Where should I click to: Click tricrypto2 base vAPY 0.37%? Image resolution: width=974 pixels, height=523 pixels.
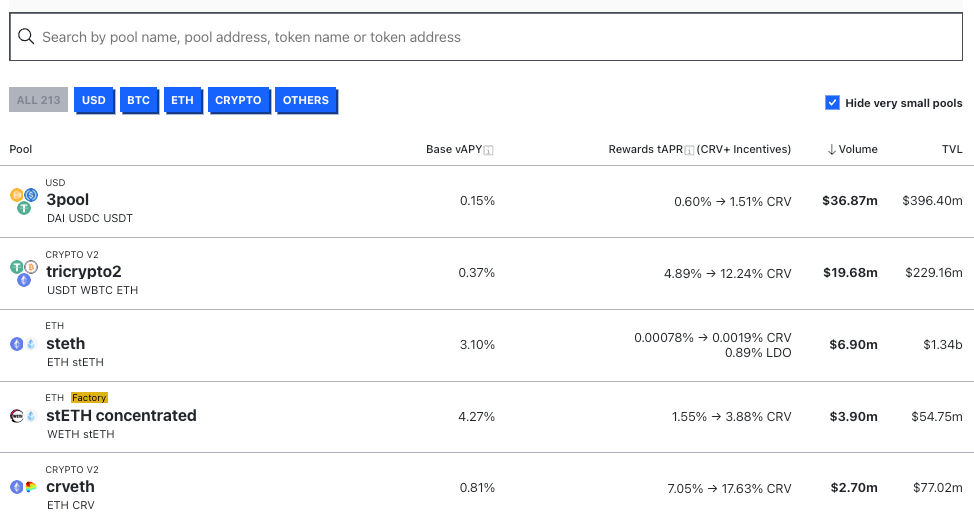(476, 273)
